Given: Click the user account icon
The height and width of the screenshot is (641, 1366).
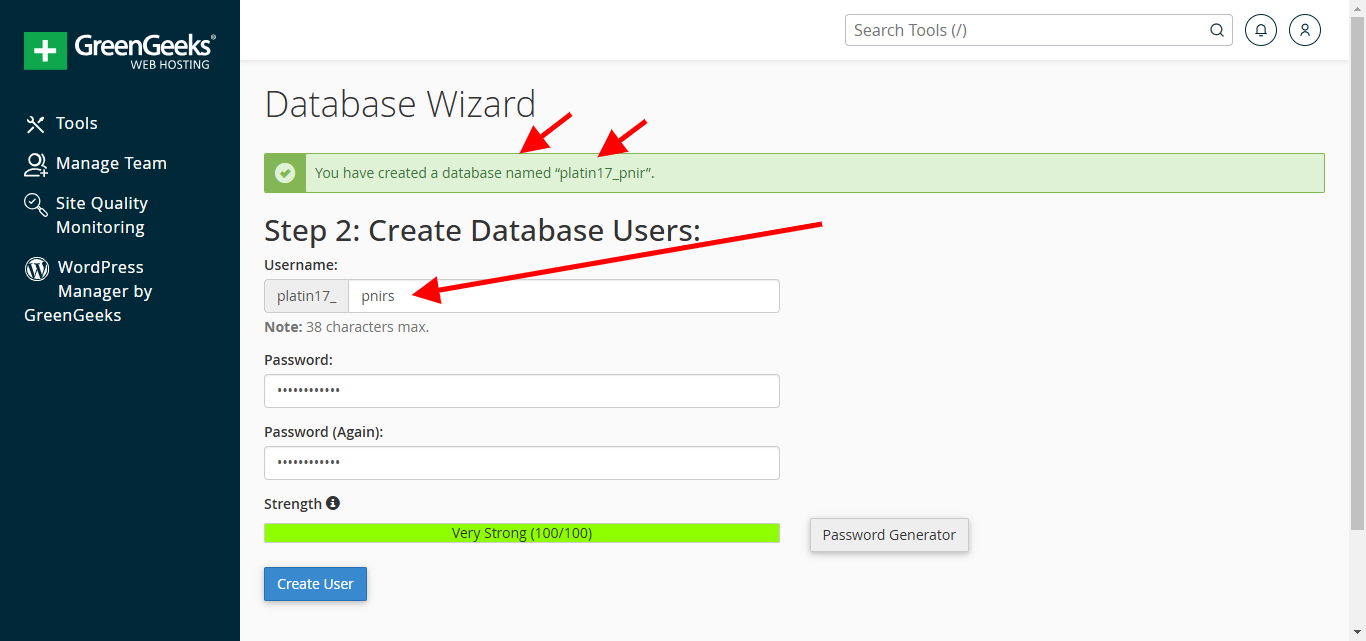Looking at the screenshot, I should point(1304,30).
